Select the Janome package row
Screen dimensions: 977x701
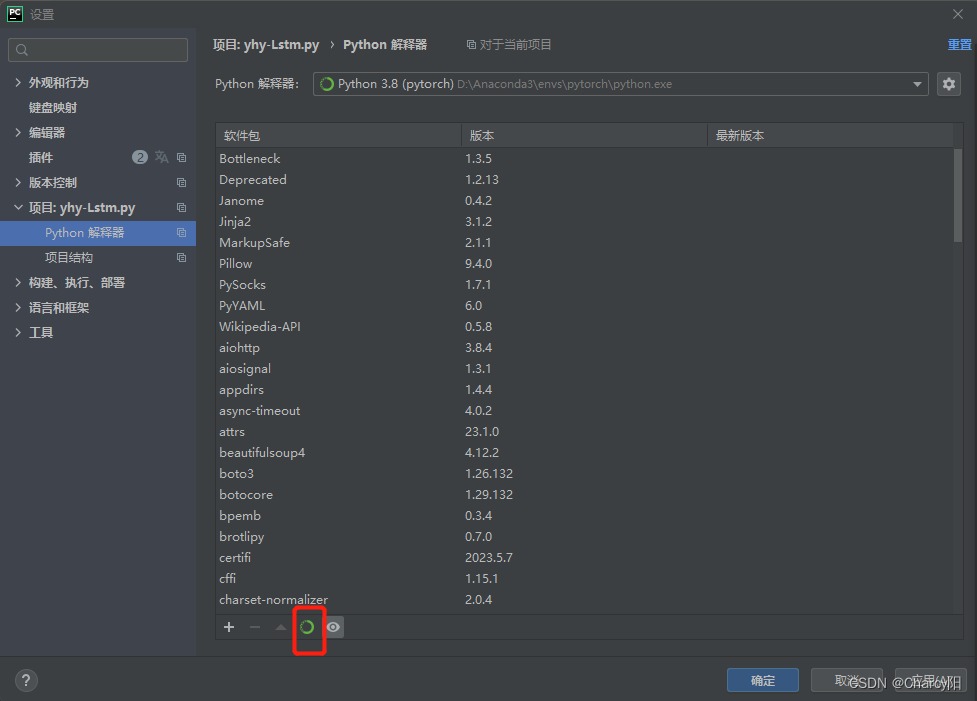click(x=584, y=201)
